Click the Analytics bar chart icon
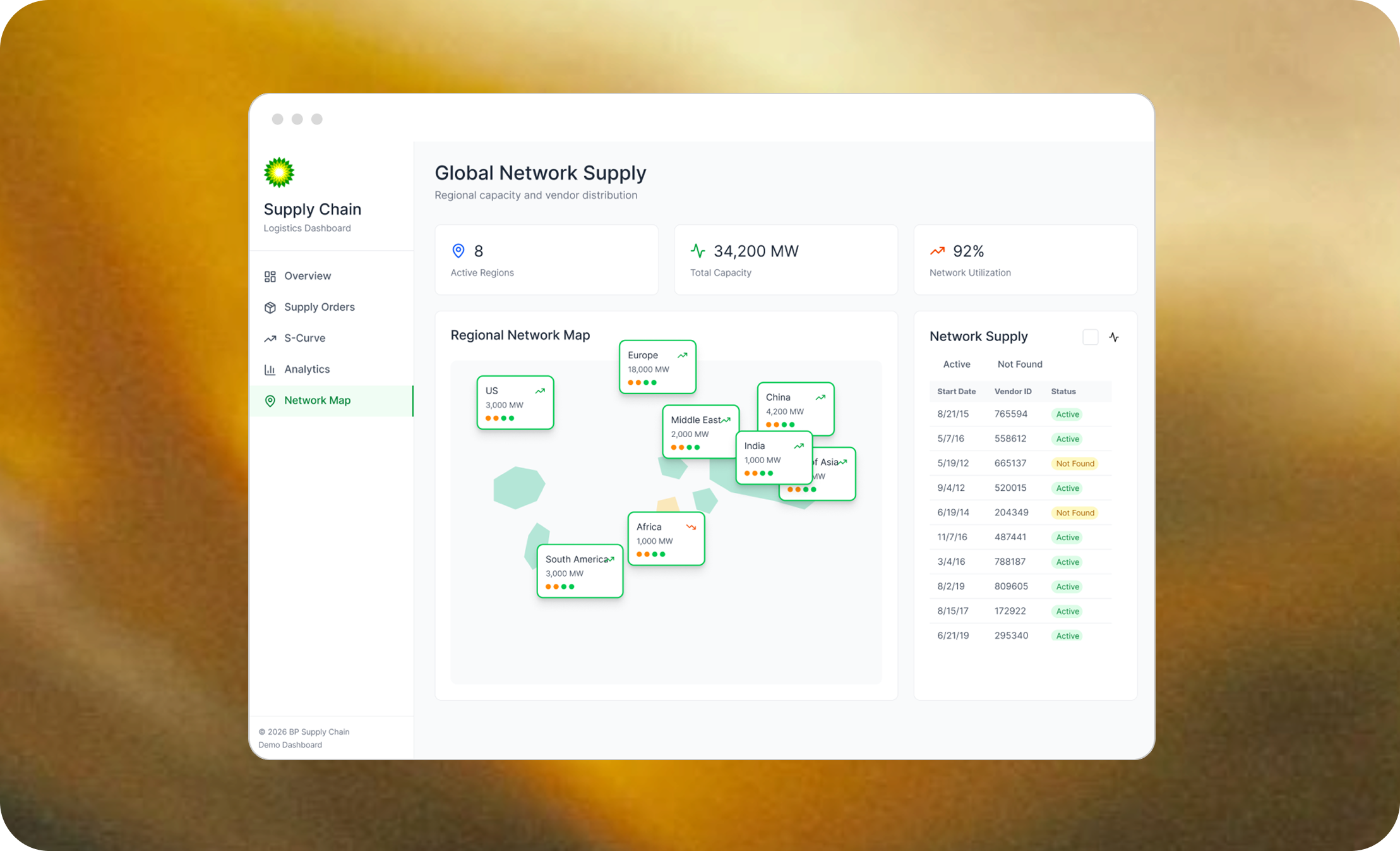This screenshot has height=851, width=1400. (x=270, y=370)
